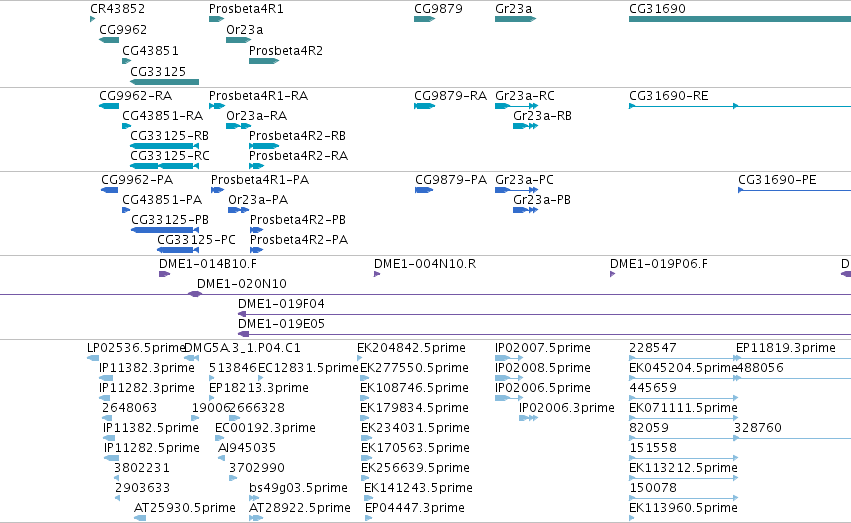Click transcript Prosbeta4R2-RA
This screenshot has height=523, width=851.
[256, 166]
